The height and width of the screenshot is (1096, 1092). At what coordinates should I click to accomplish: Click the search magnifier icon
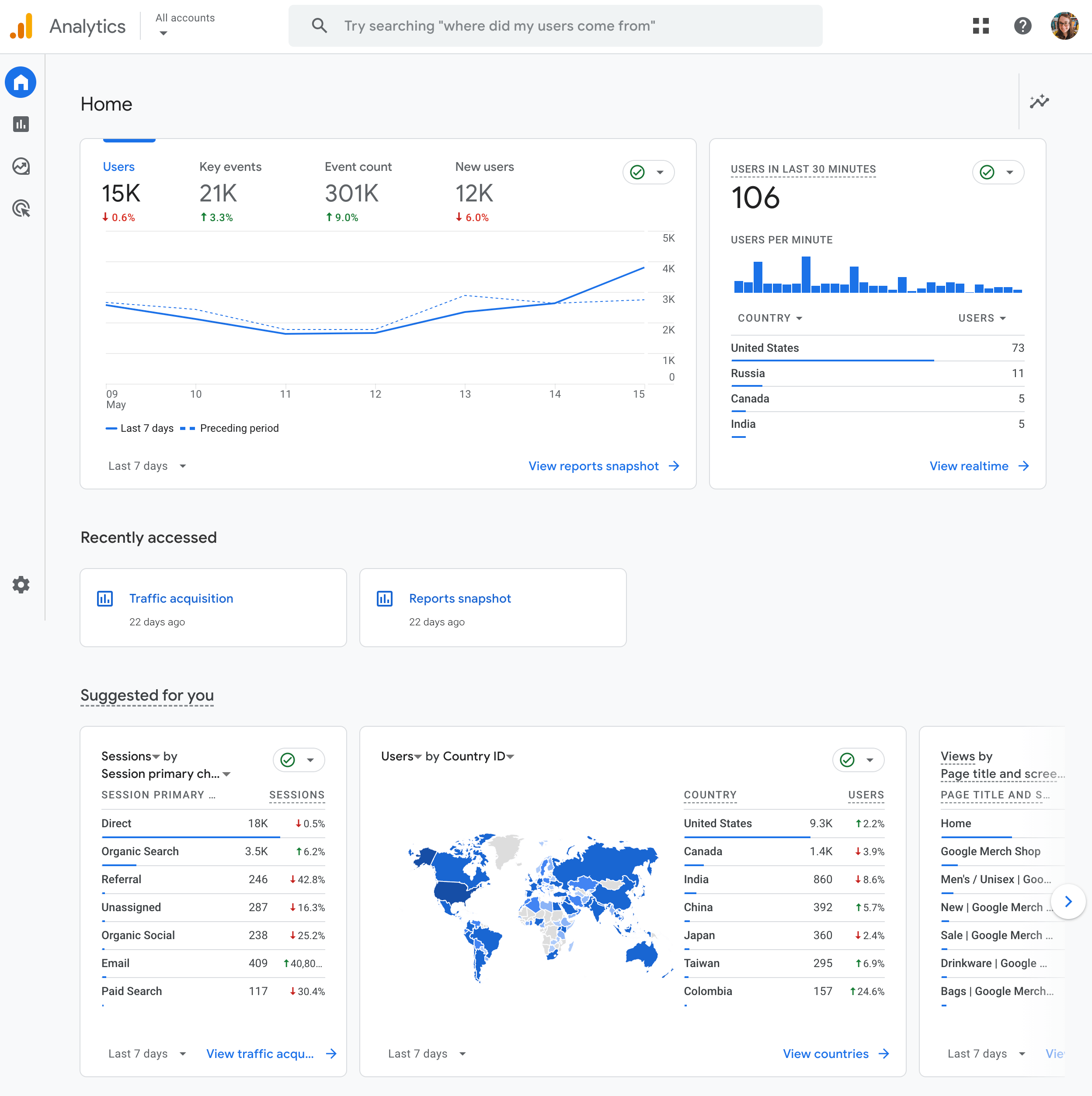pyautogui.click(x=319, y=25)
